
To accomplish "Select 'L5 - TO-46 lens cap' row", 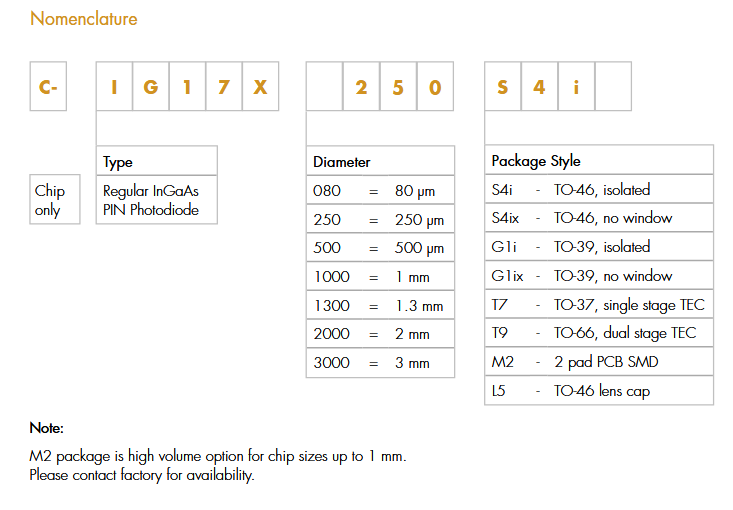I will coord(598,391).
